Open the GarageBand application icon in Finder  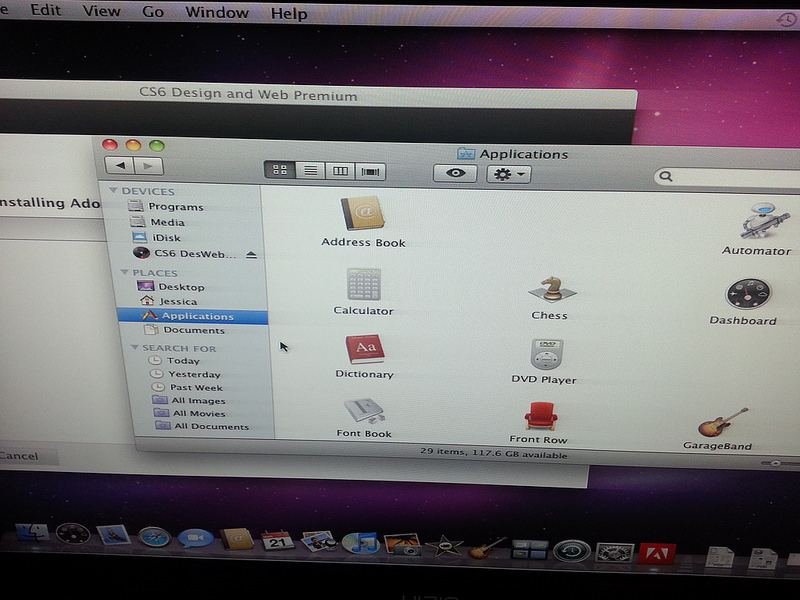click(719, 429)
